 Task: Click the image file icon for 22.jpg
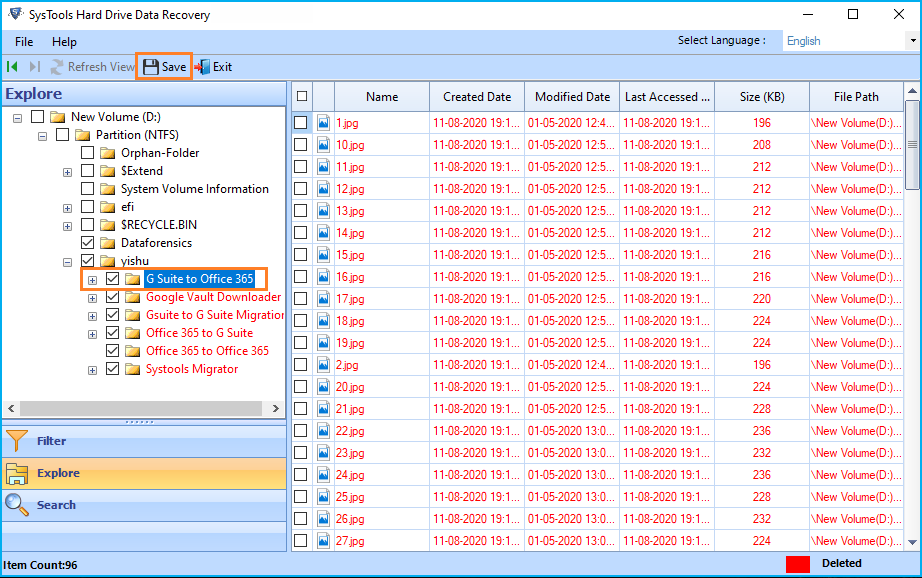pyautogui.click(x=323, y=431)
